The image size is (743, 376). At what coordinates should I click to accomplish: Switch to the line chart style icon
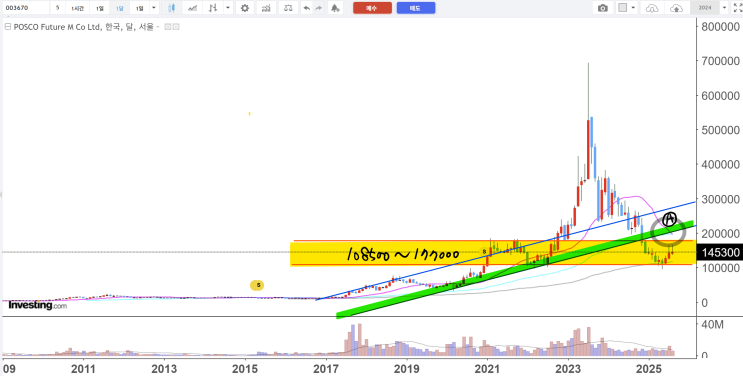(x=192, y=8)
